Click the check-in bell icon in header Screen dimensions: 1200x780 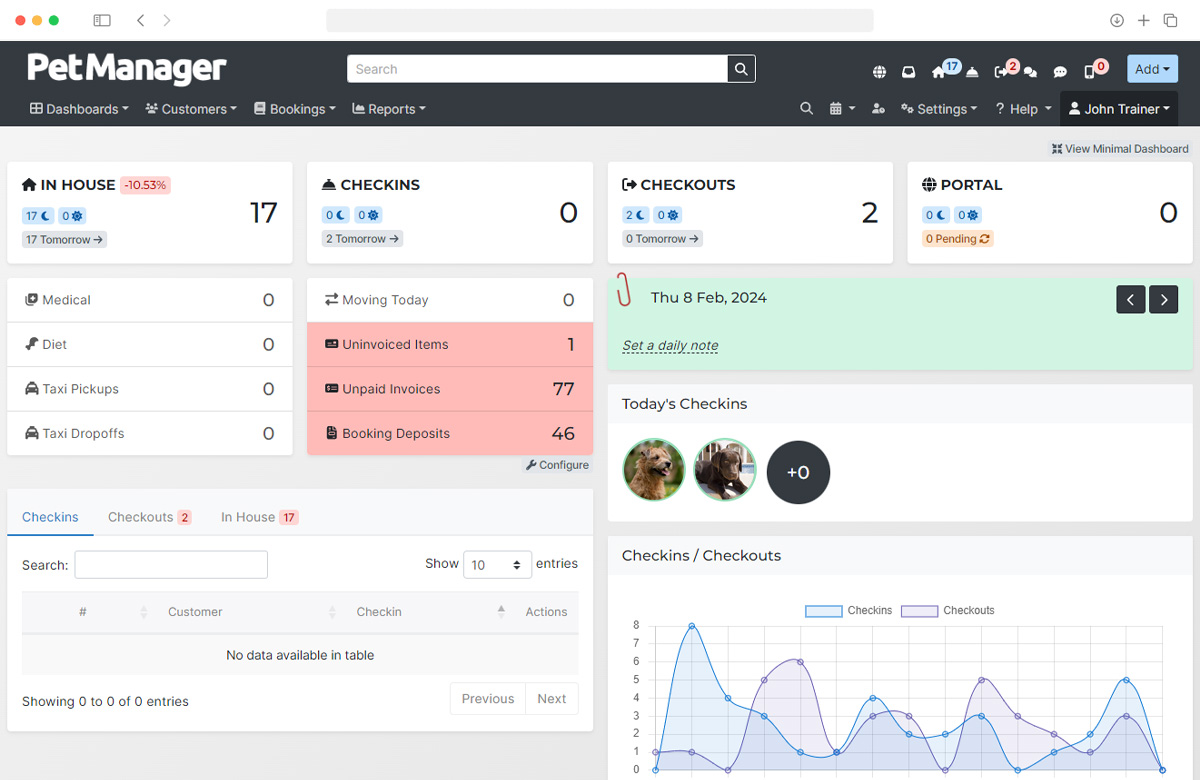coord(969,72)
